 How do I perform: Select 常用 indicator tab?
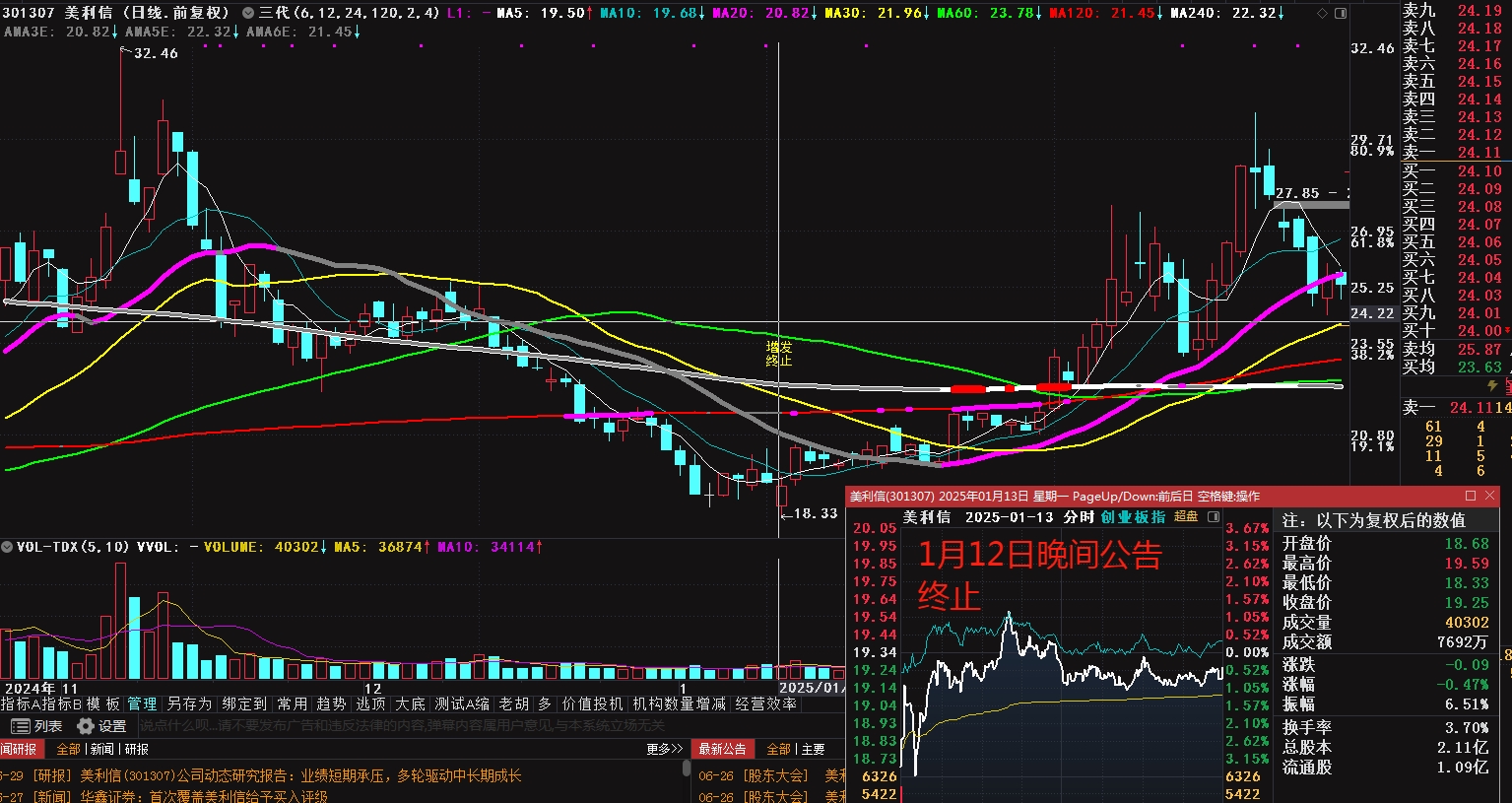(293, 703)
